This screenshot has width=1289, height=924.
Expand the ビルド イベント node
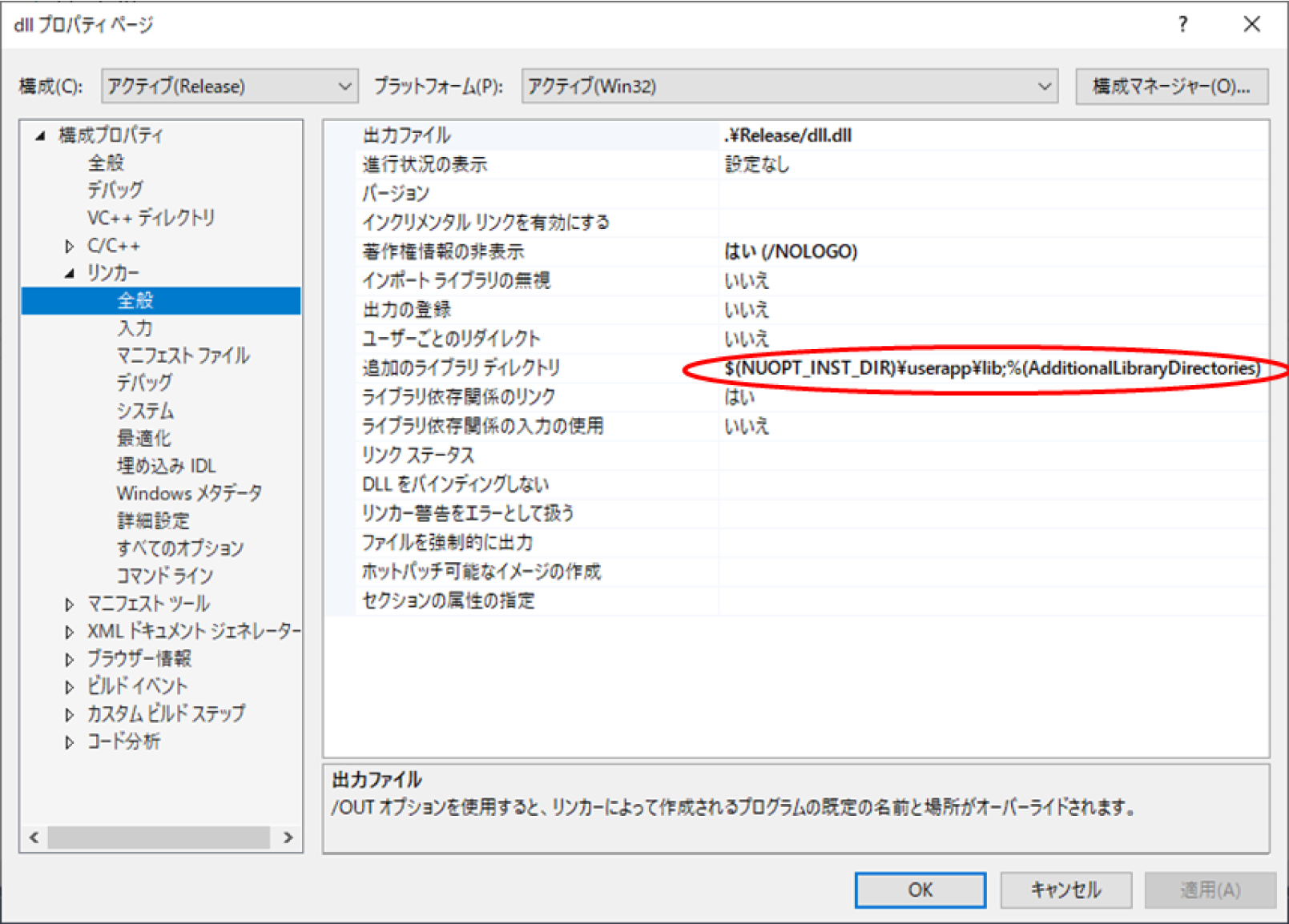pos(70,686)
